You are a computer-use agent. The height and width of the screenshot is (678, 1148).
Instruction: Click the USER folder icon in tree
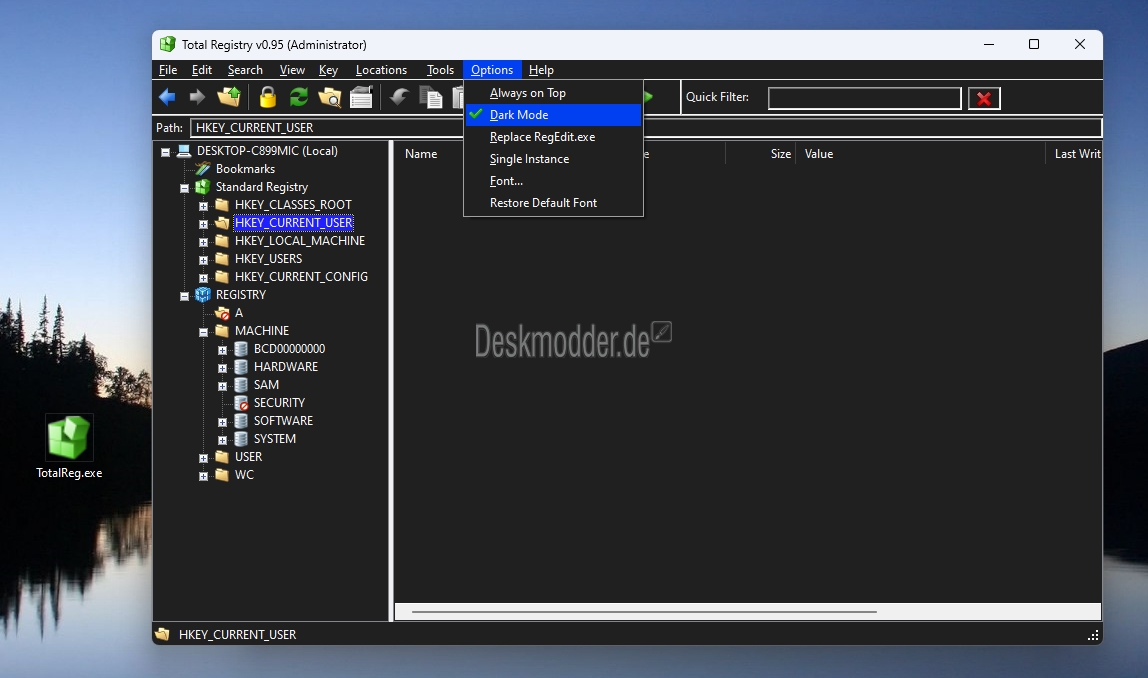pyautogui.click(x=222, y=457)
